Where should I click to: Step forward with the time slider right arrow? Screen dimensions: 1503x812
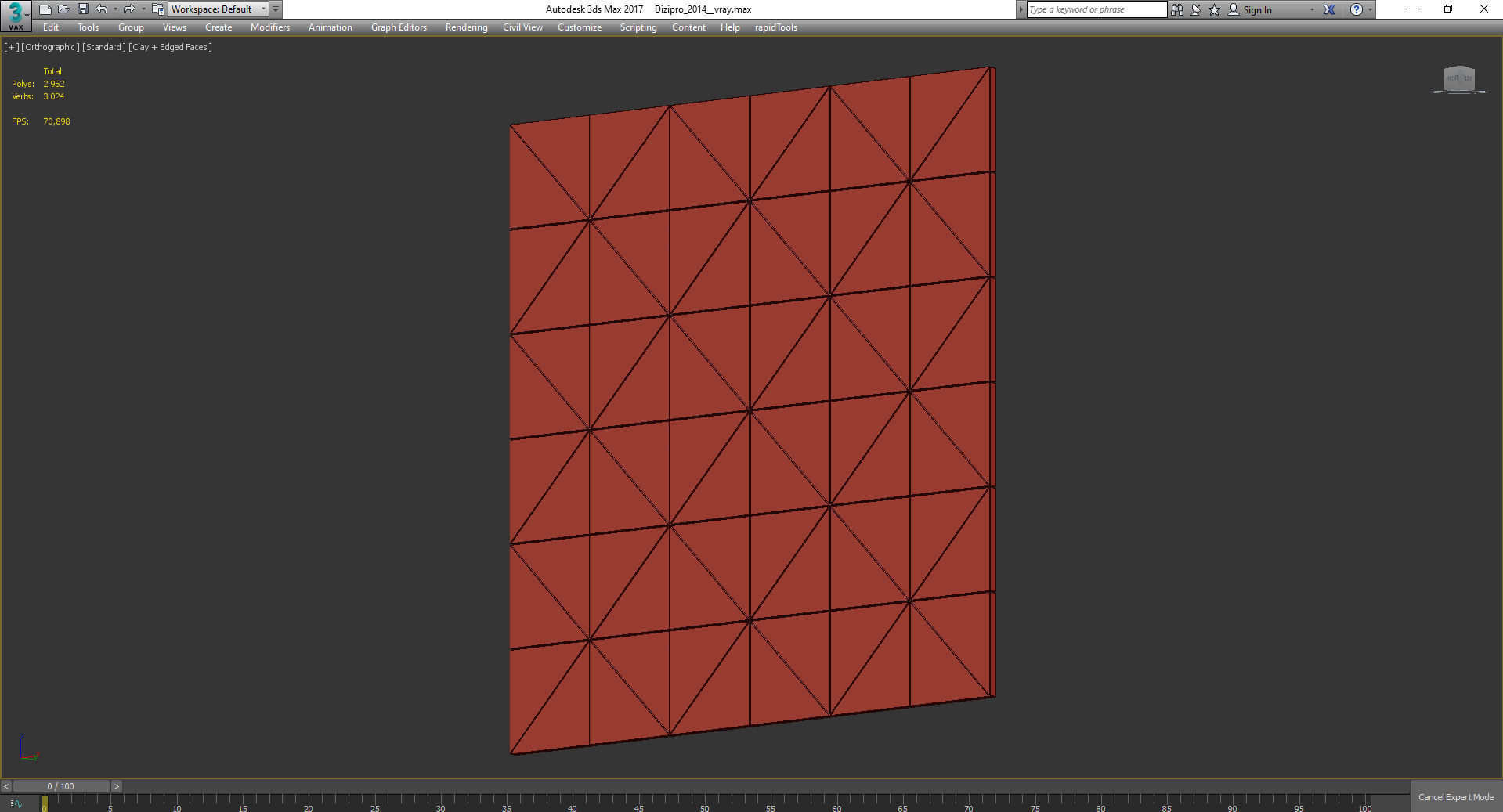tap(117, 786)
